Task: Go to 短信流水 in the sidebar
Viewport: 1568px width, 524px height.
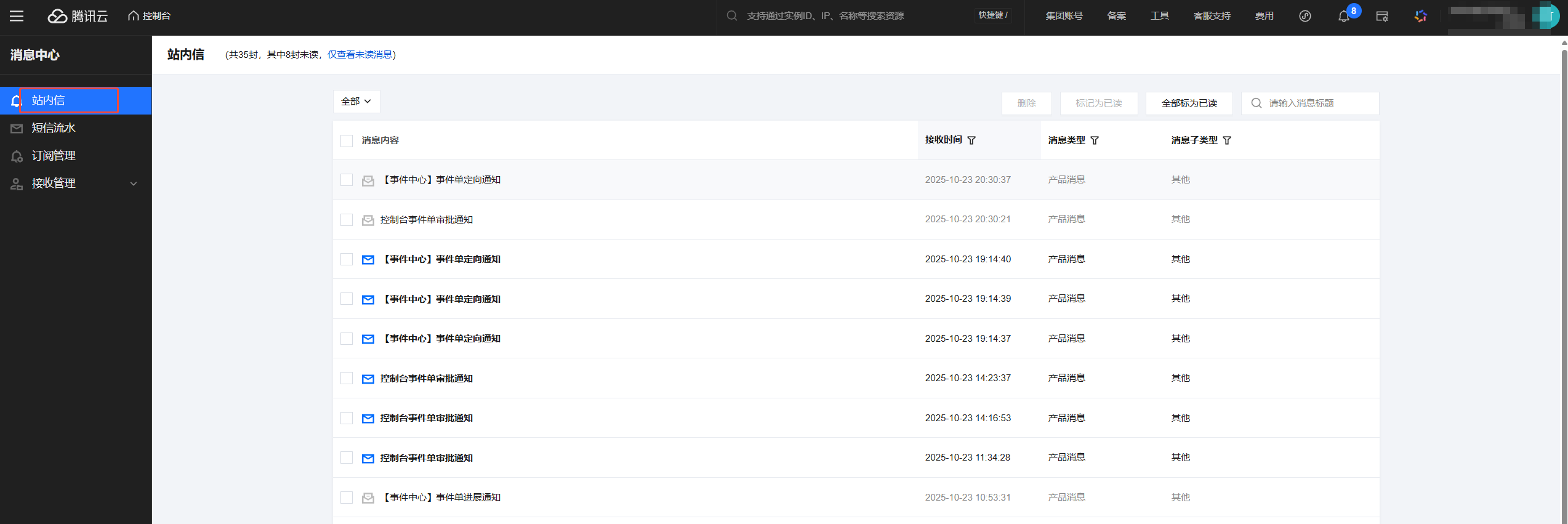Action: coord(54,128)
